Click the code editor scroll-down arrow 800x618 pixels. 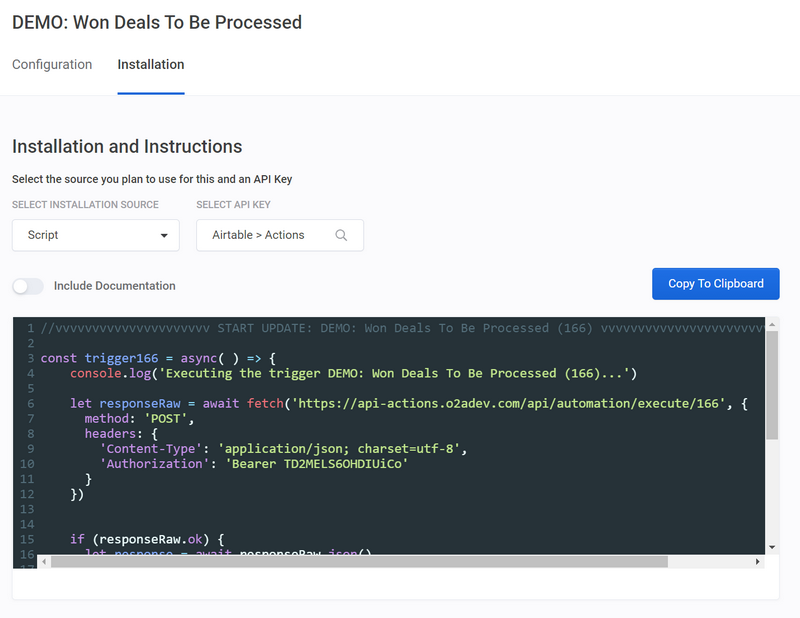pos(771,547)
